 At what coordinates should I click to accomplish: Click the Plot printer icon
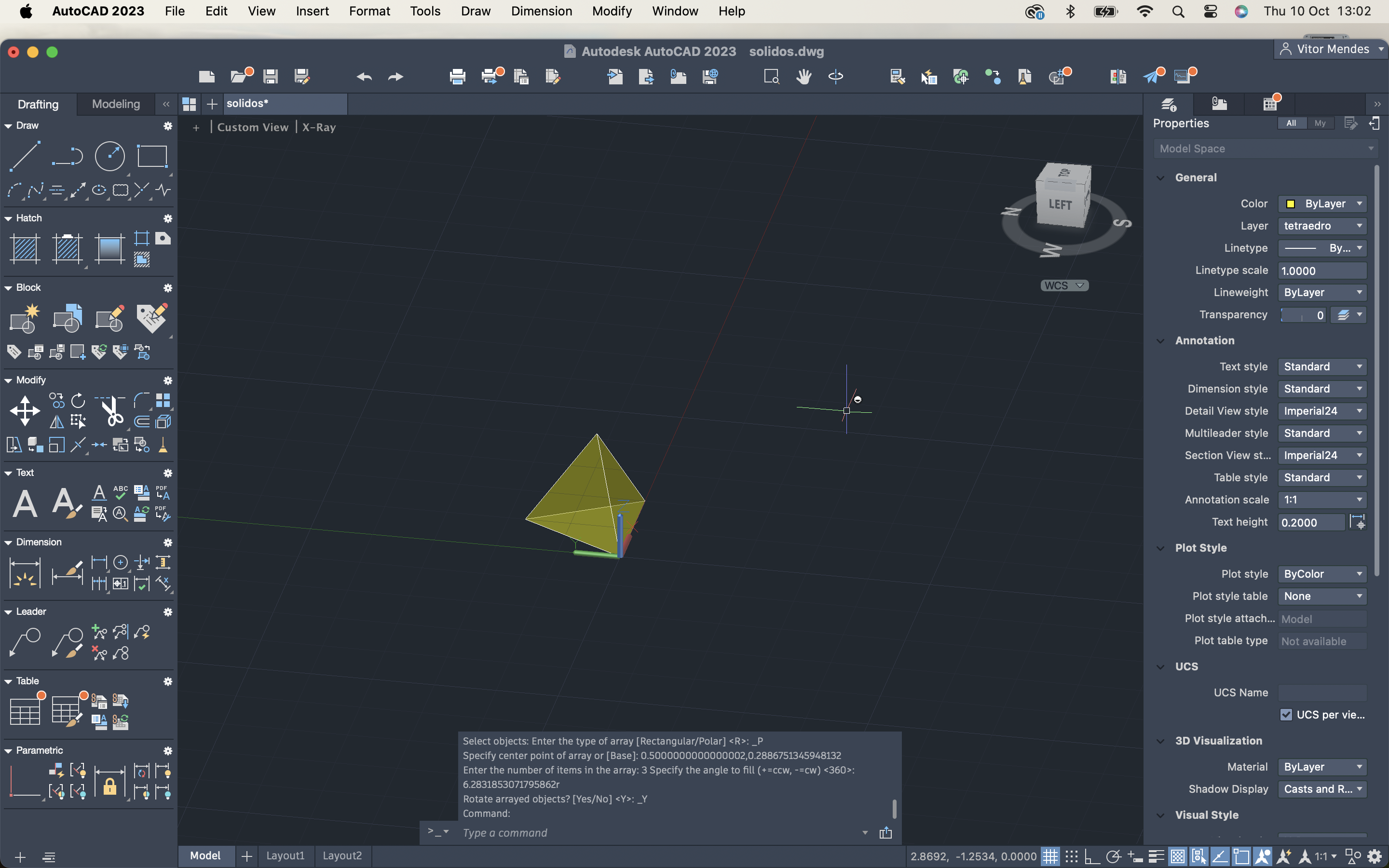click(457, 76)
